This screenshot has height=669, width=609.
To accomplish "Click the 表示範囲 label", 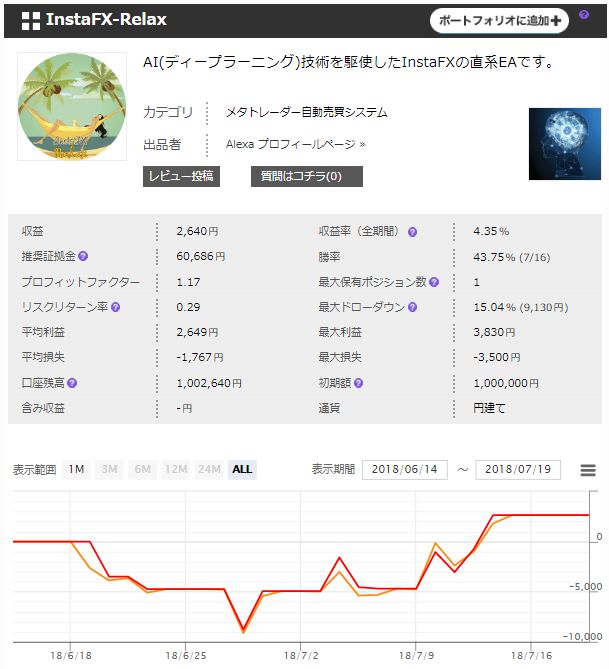I will click(x=35, y=470).
